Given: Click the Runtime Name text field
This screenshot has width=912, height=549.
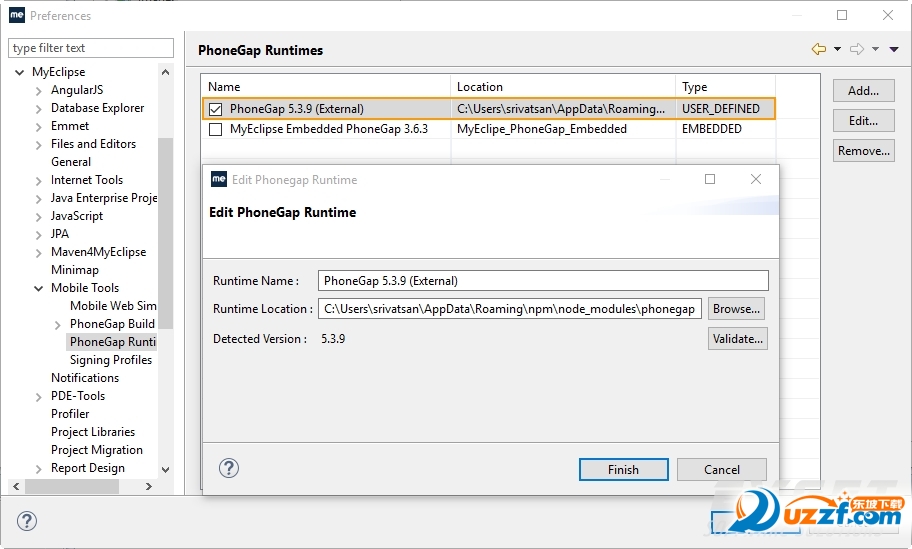Looking at the screenshot, I should tap(542, 281).
